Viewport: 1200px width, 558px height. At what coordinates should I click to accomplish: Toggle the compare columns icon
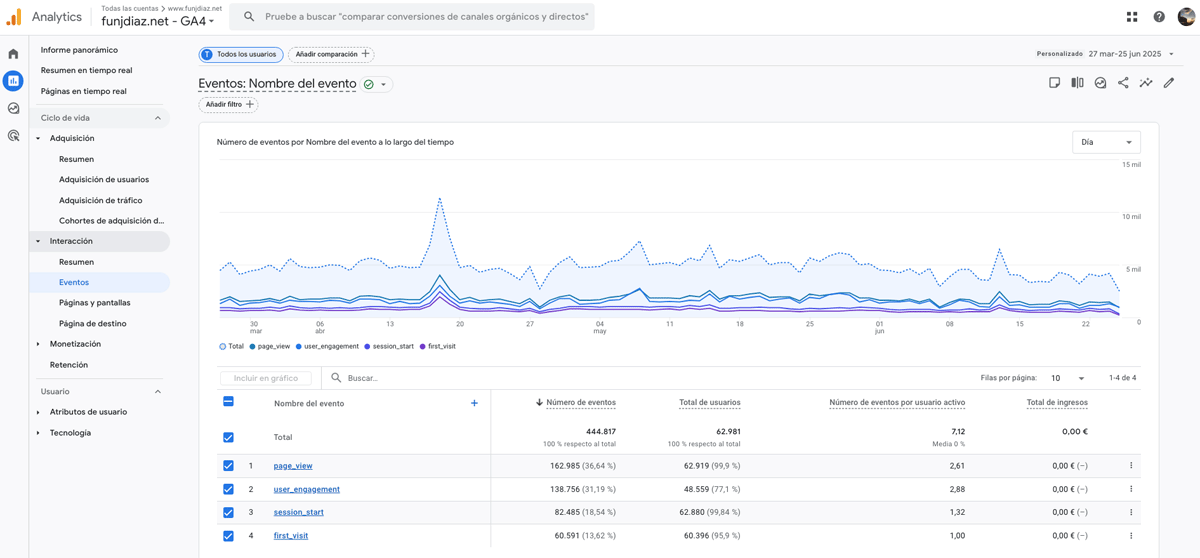point(1077,83)
